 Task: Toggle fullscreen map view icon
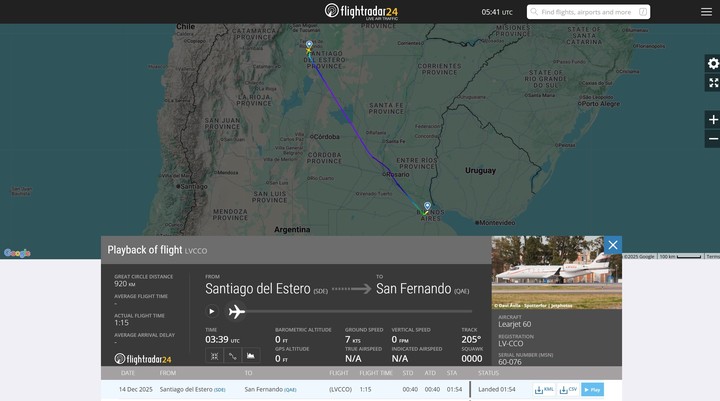713,83
